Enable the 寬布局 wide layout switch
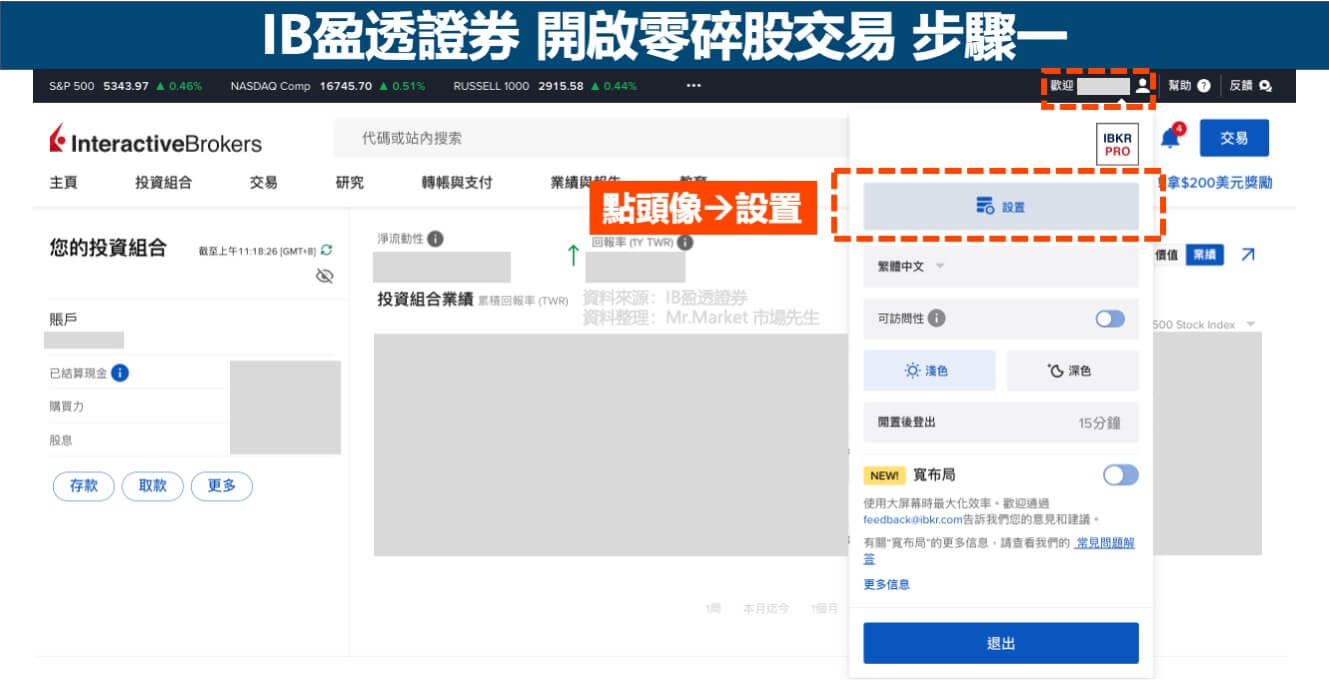The height and width of the screenshot is (680, 1329). pyautogui.click(x=1121, y=475)
